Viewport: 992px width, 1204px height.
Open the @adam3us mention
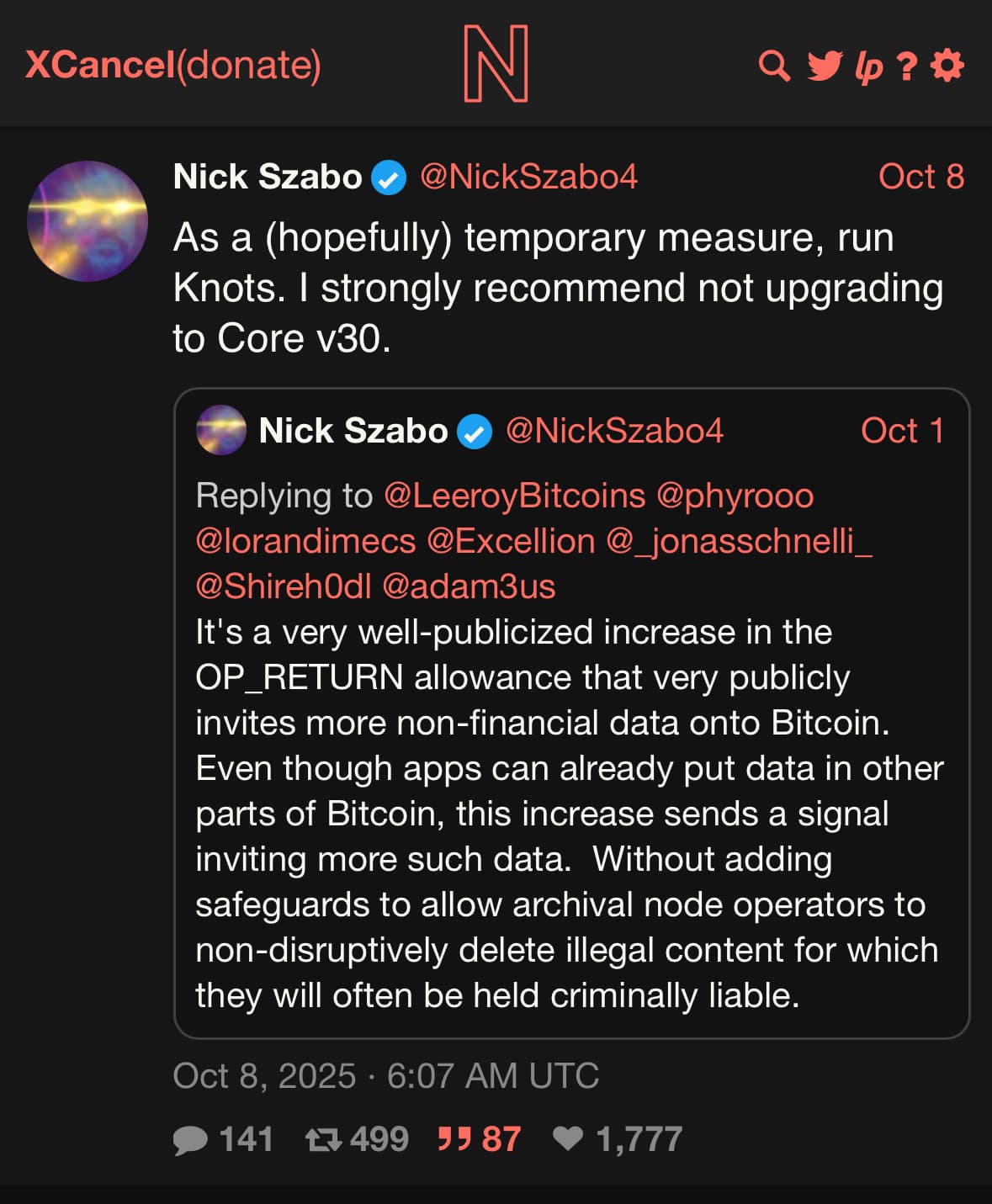click(469, 586)
